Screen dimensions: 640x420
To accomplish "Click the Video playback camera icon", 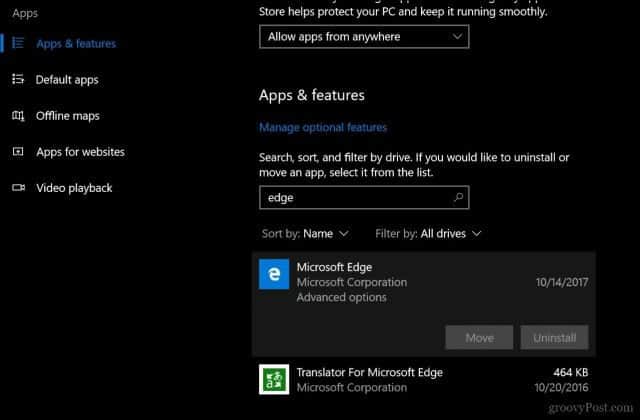I will (18, 187).
